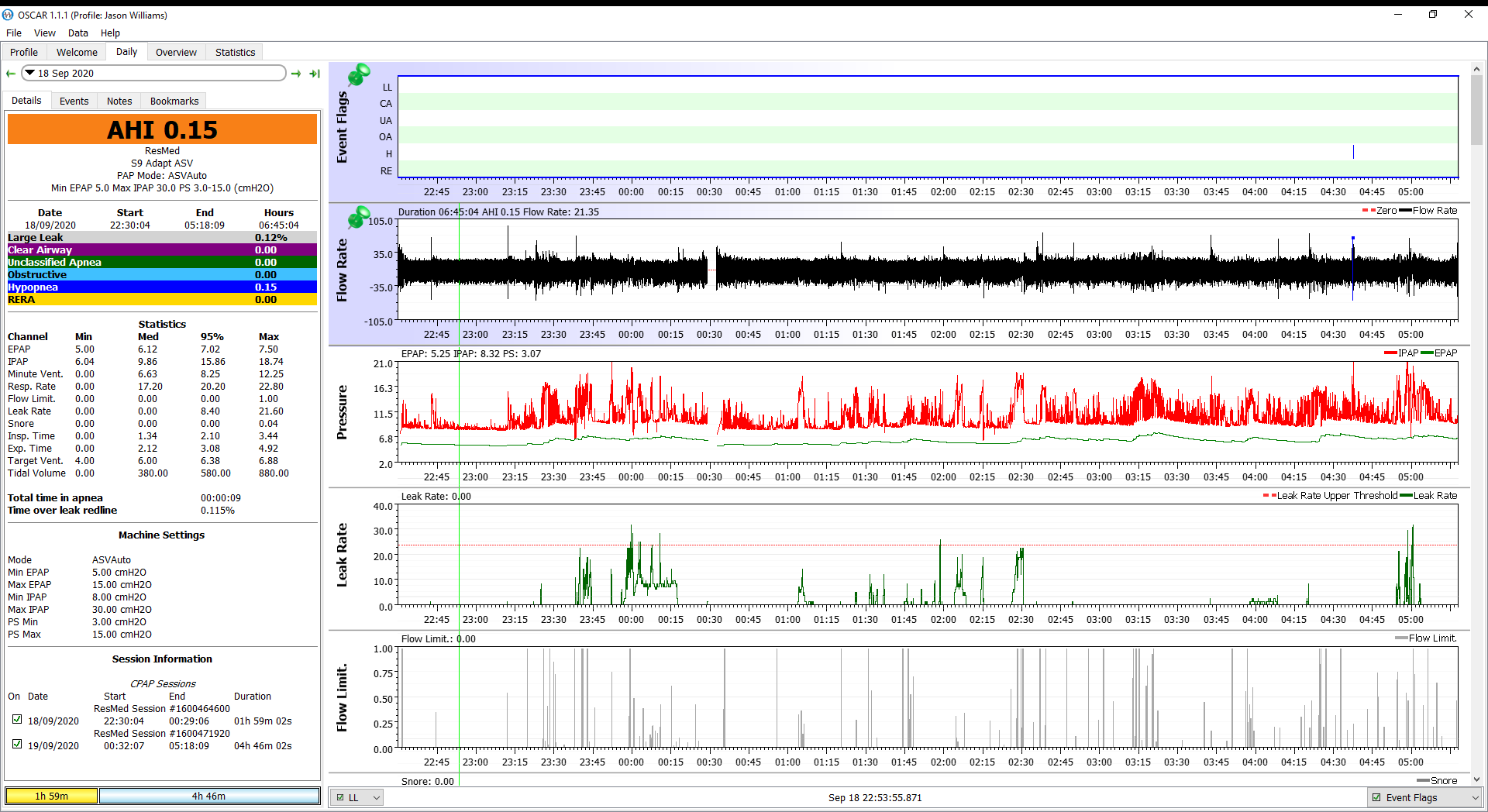
Task: Open the Notes sub-tab
Action: (119, 101)
